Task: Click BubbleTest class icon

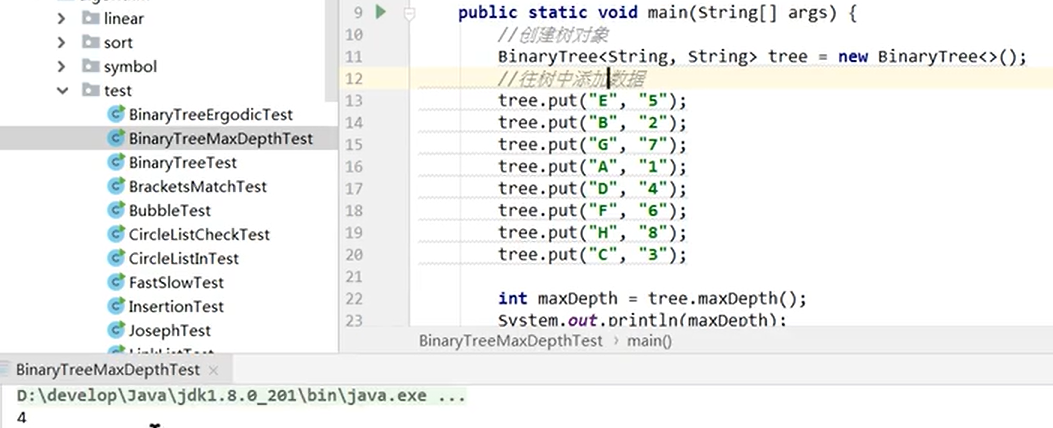Action: pos(117,210)
